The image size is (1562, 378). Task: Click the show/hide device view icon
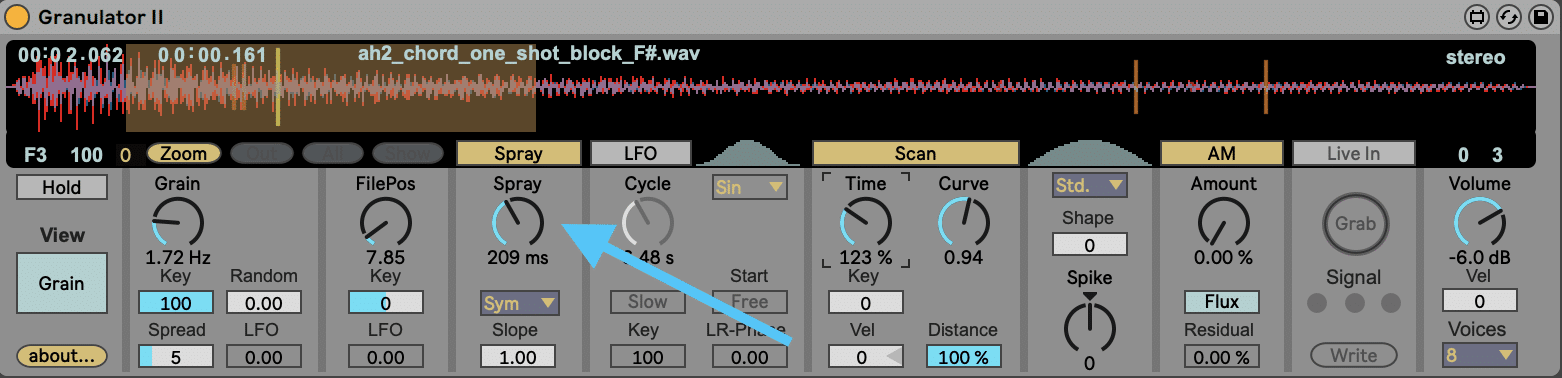click(x=1477, y=17)
